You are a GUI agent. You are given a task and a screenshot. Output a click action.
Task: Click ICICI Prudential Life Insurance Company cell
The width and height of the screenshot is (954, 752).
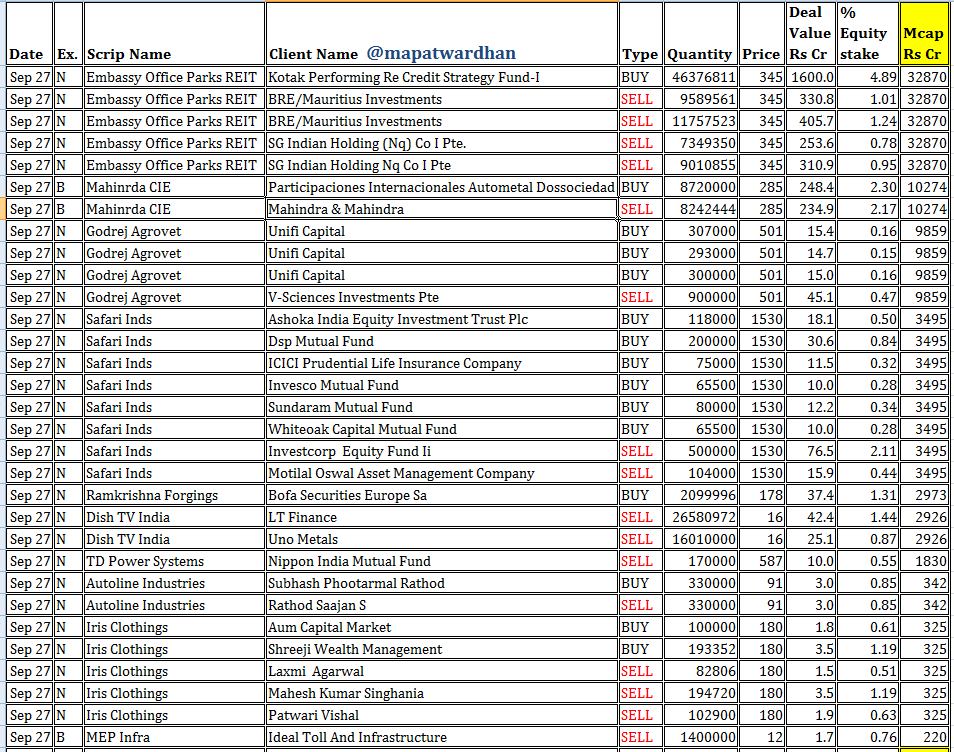pyautogui.click(x=442, y=363)
